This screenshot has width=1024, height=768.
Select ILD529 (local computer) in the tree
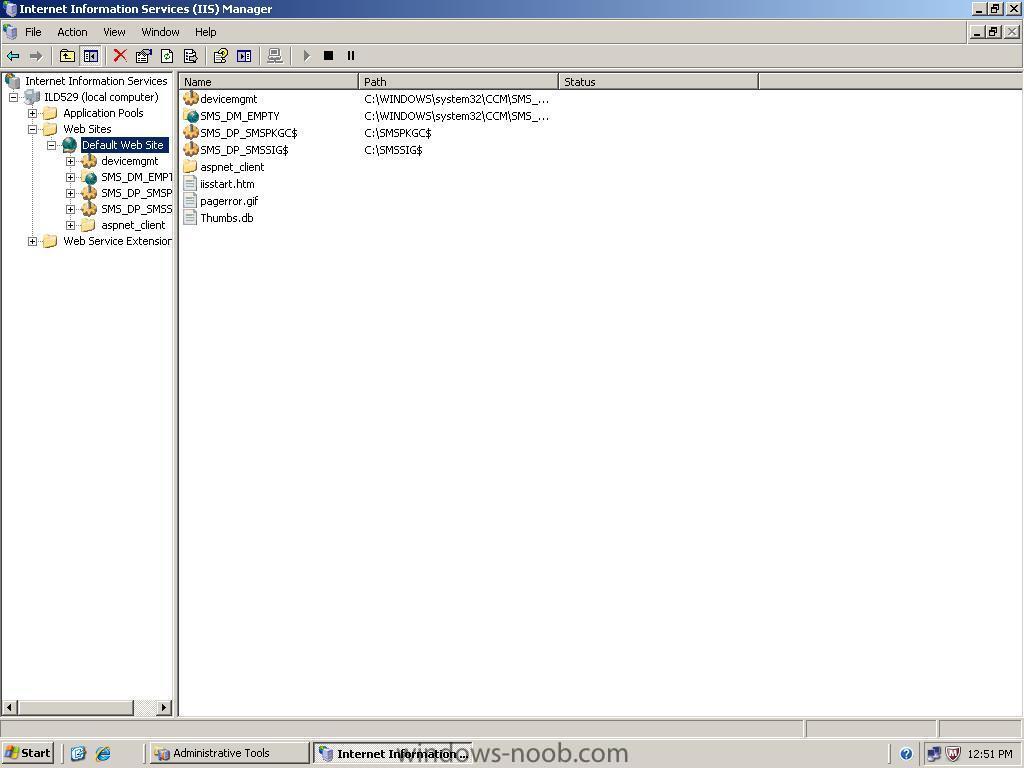101,97
